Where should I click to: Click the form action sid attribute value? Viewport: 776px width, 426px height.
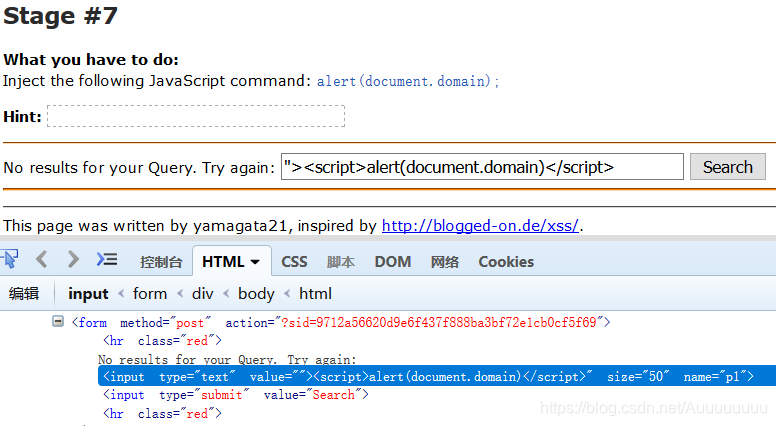(439, 323)
